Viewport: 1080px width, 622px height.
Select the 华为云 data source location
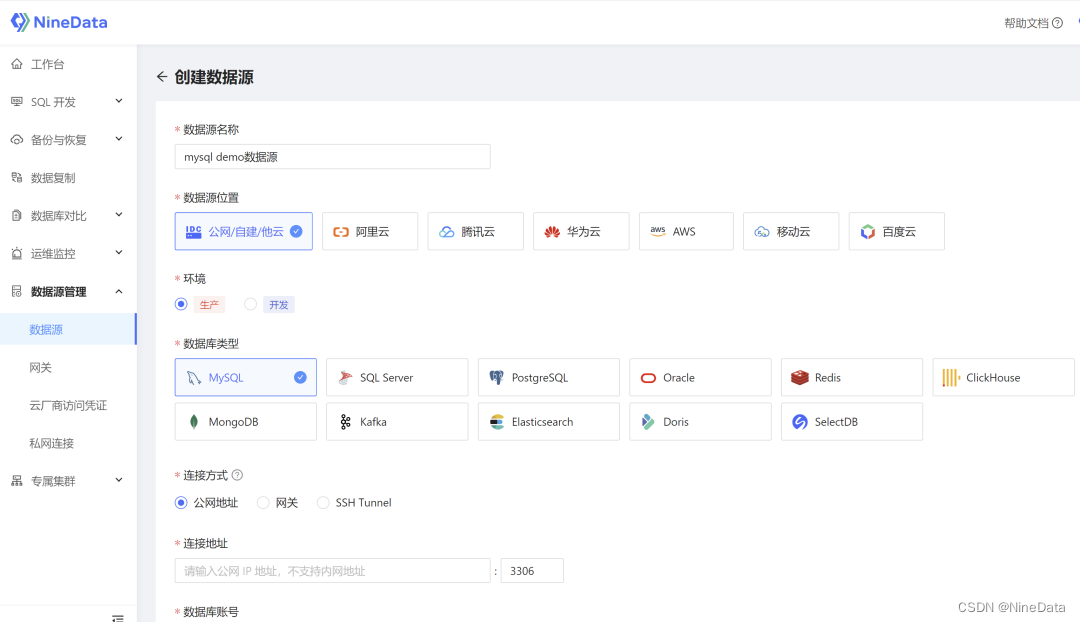581,231
